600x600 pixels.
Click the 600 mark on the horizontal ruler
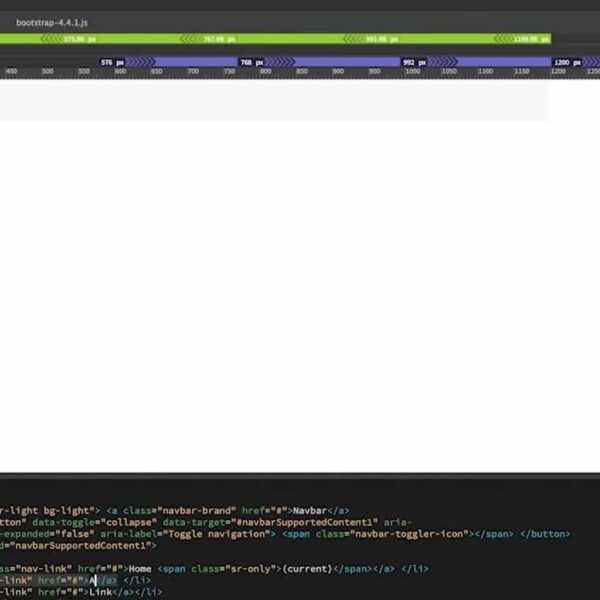pos(120,72)
